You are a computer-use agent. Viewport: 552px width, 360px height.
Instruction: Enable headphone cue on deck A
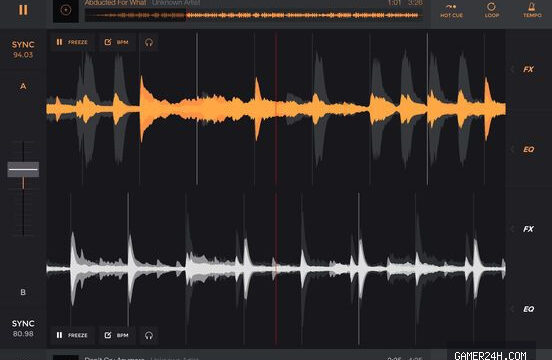coord(149,42)
